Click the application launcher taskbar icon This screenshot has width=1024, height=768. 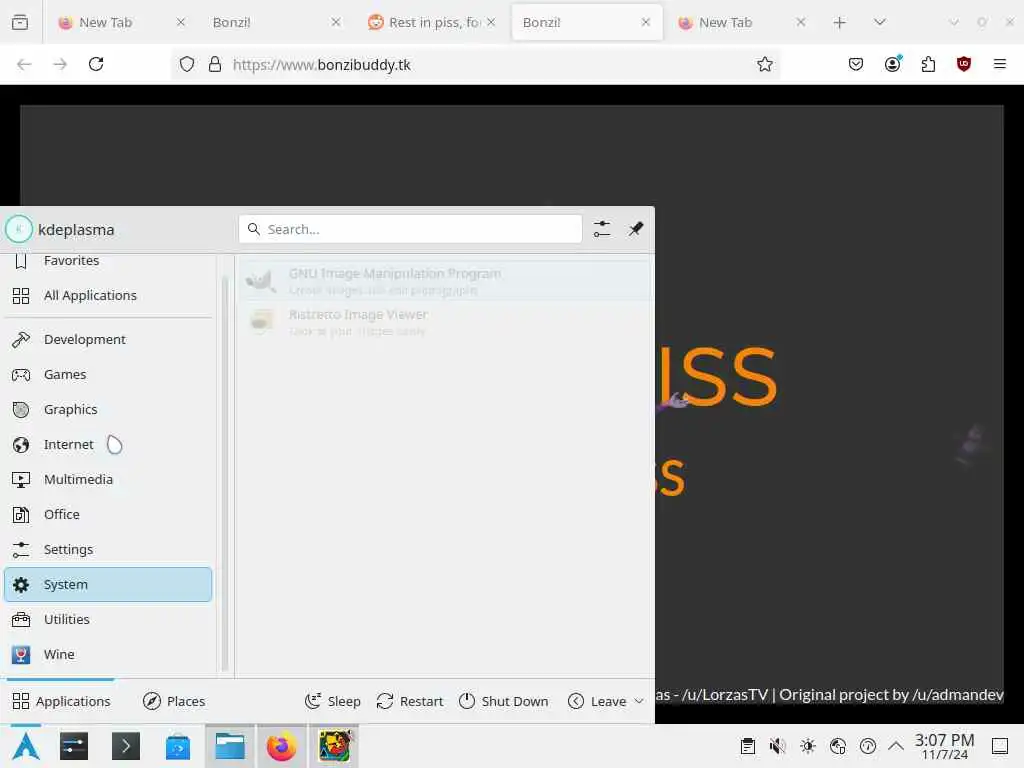pos(25,746)
